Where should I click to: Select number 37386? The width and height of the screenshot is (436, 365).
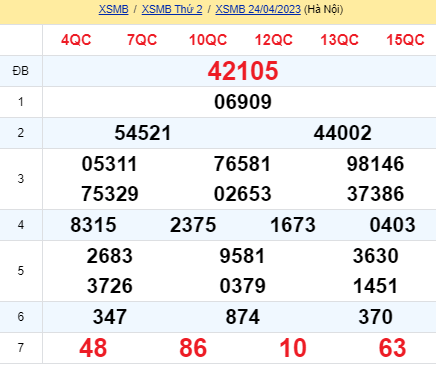pyautogui.click(x=375, y=194)
